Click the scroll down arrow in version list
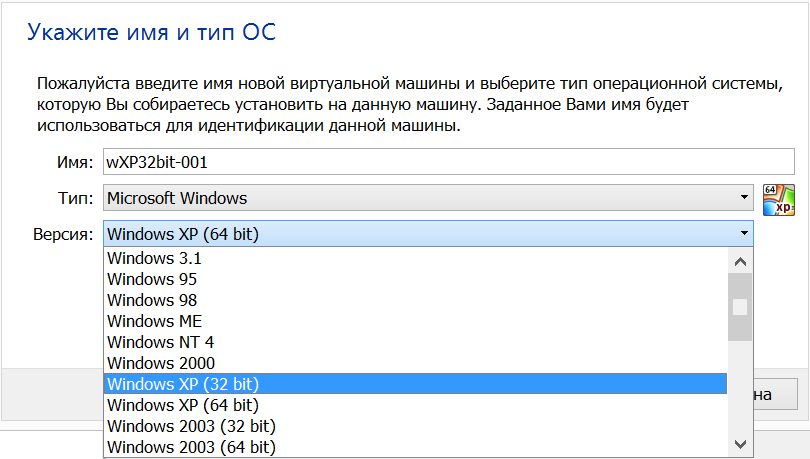Screen dimensions: 810x459 pos(740,444)
